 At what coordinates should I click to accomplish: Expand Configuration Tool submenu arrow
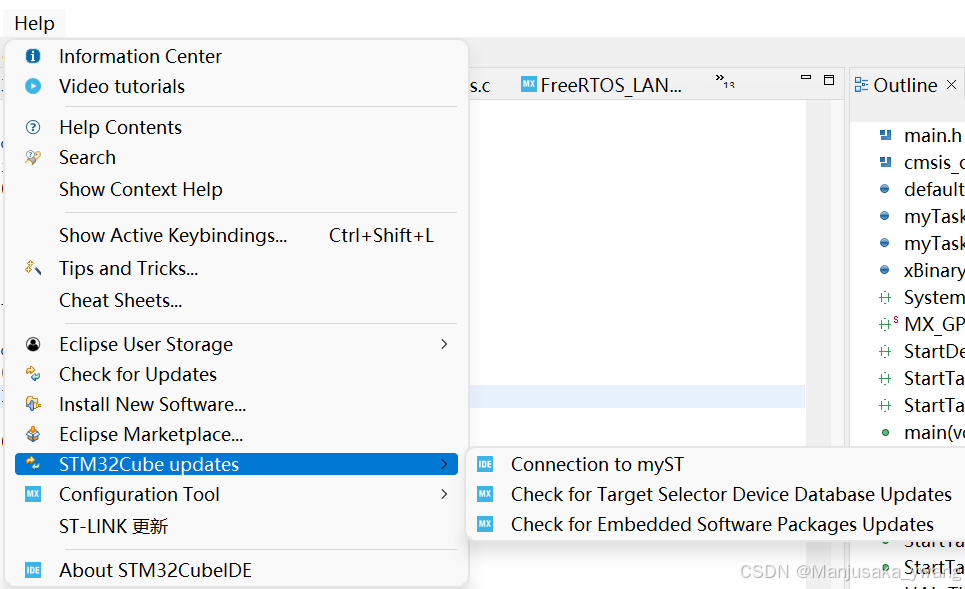click(x=444, y=494)
